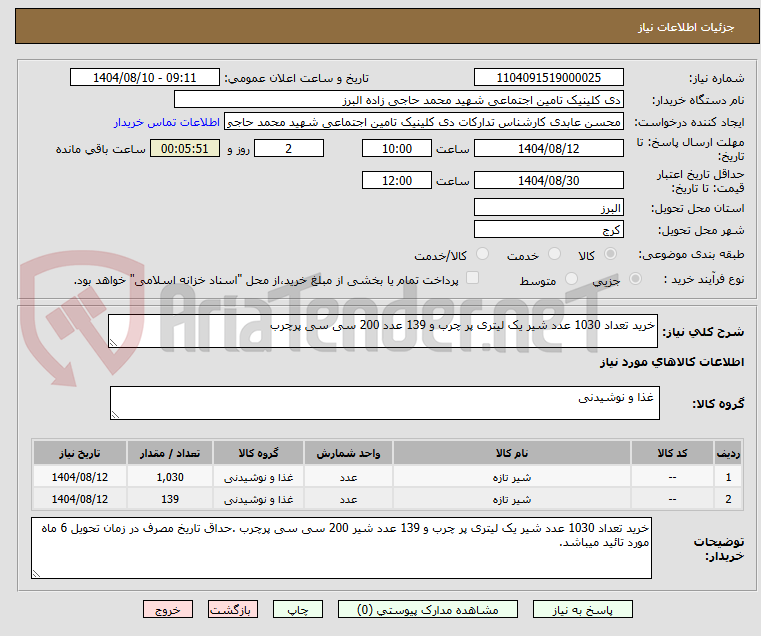Click the resize handle of توضیحات خریدار box

click(x=36, y=574)
